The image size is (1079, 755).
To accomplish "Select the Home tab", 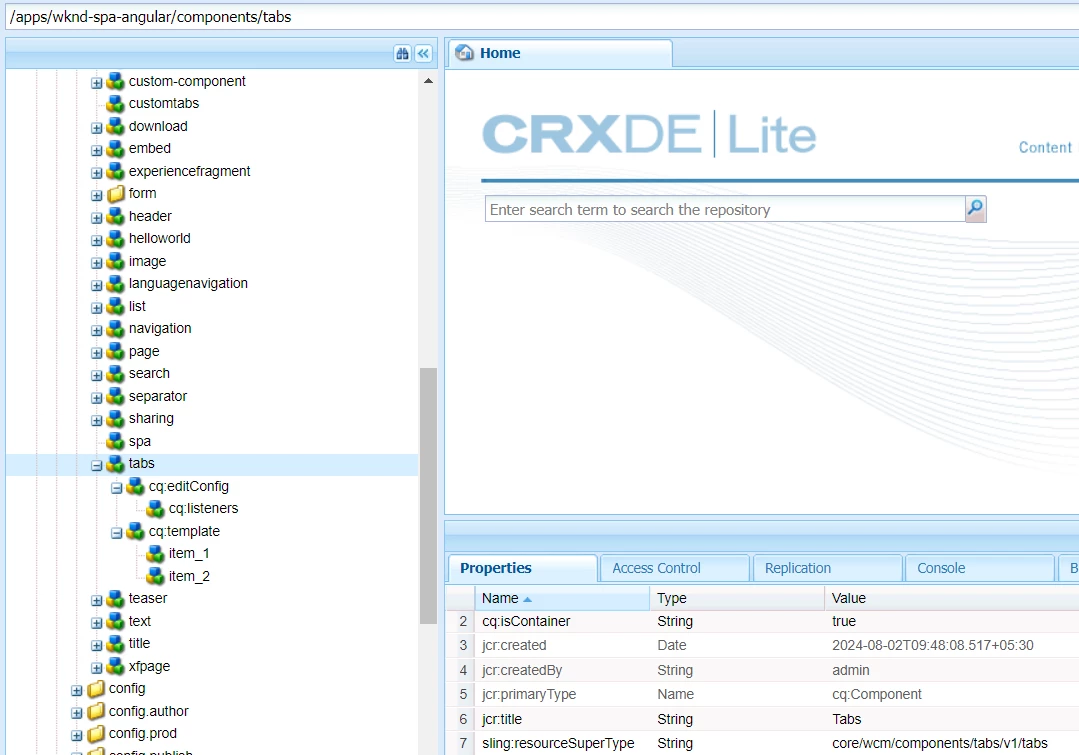I will 560,53.
